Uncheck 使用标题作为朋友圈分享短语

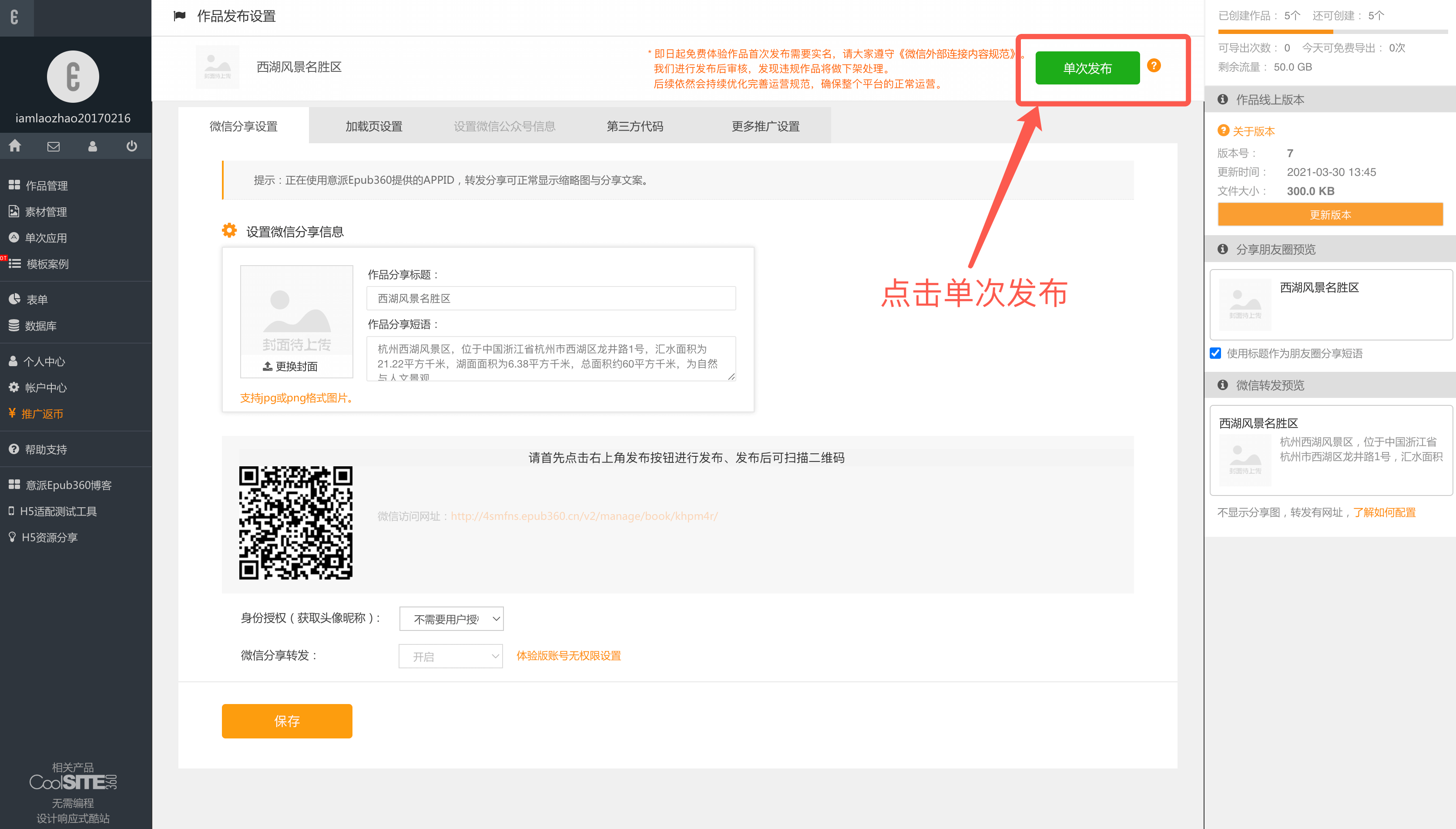(x=1215, y=353)
